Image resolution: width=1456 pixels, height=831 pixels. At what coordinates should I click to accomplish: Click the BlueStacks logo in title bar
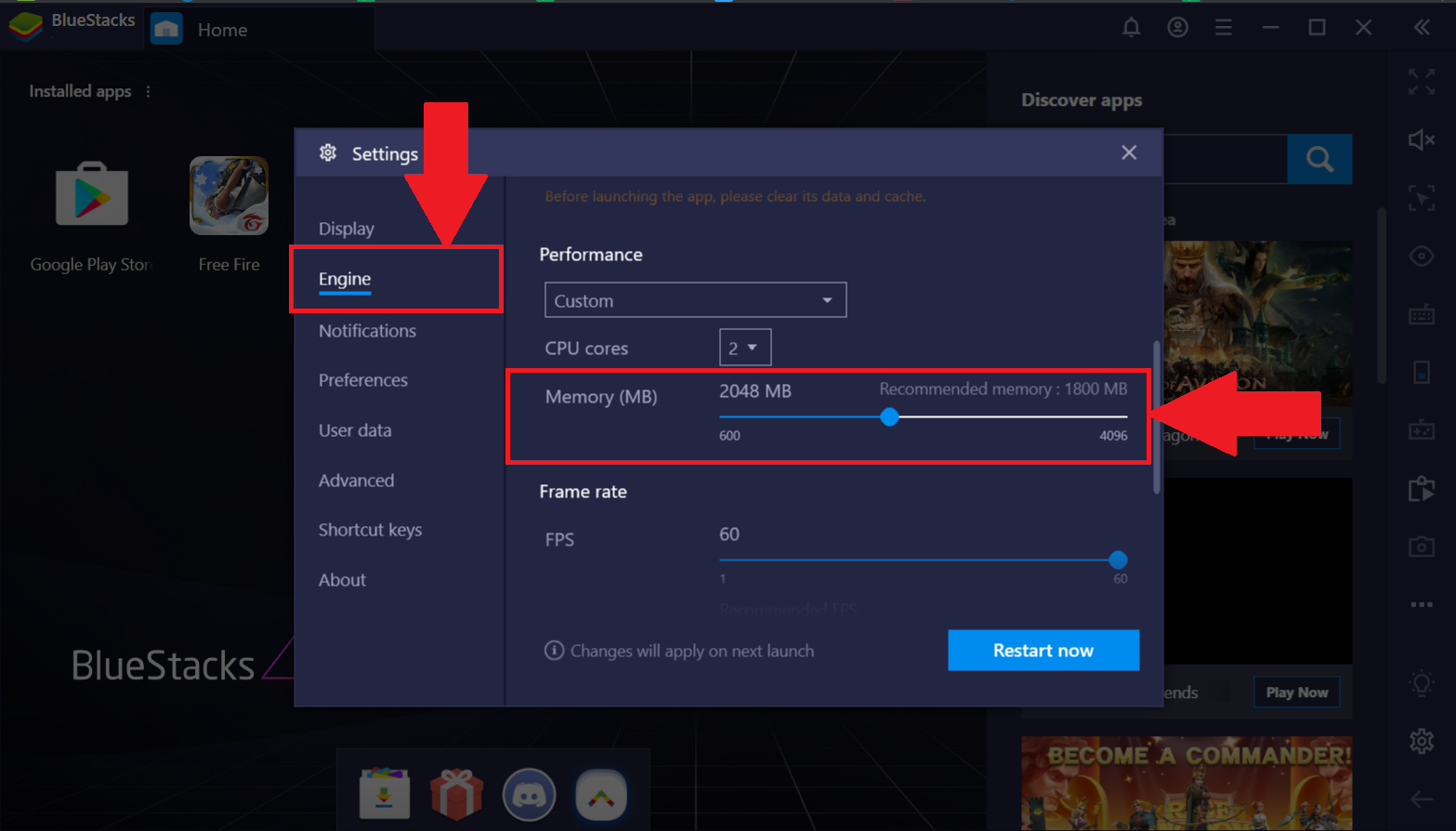[x=26, y=25]
